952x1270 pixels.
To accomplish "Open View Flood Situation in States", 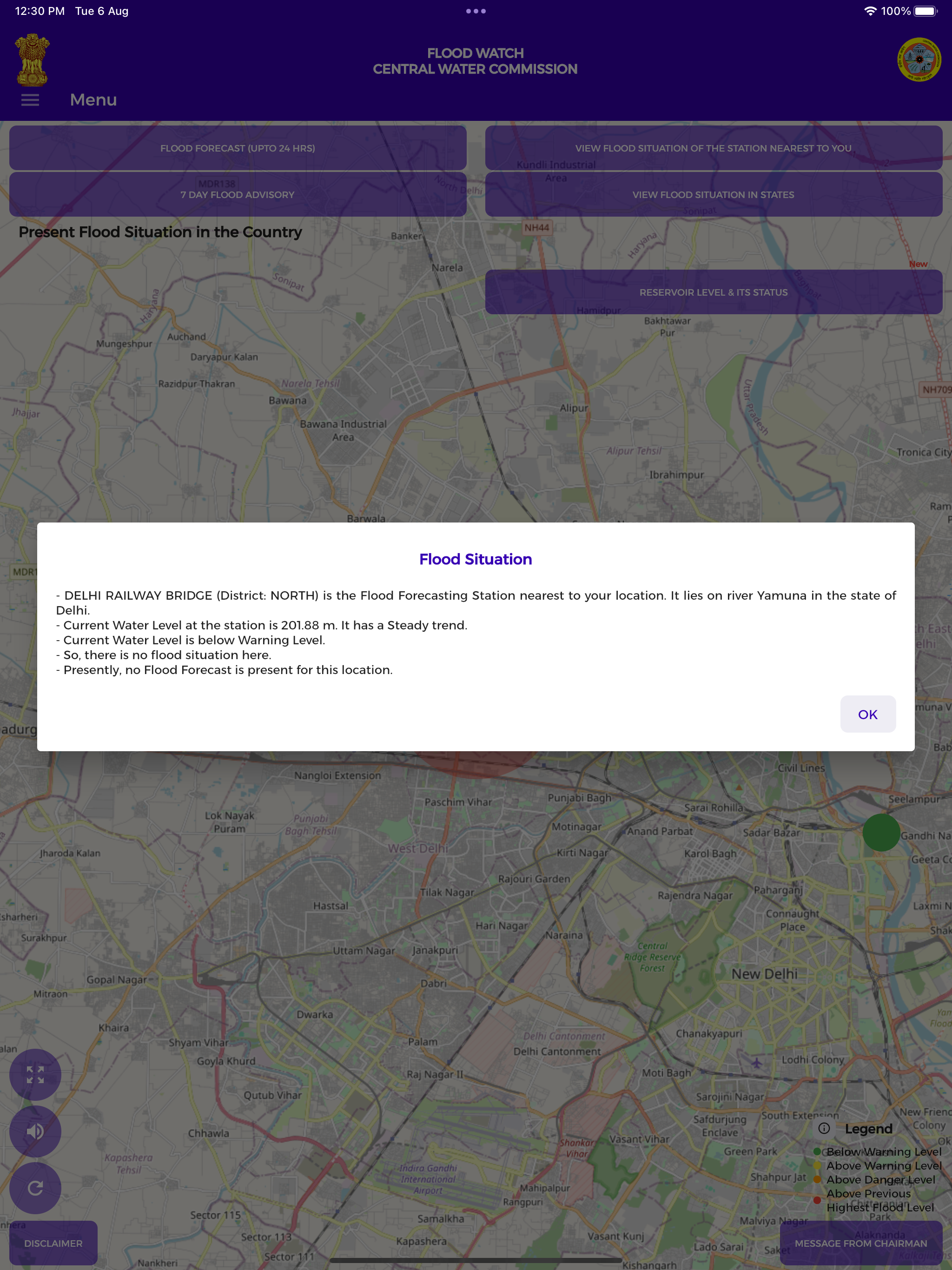I will [714, 195].
